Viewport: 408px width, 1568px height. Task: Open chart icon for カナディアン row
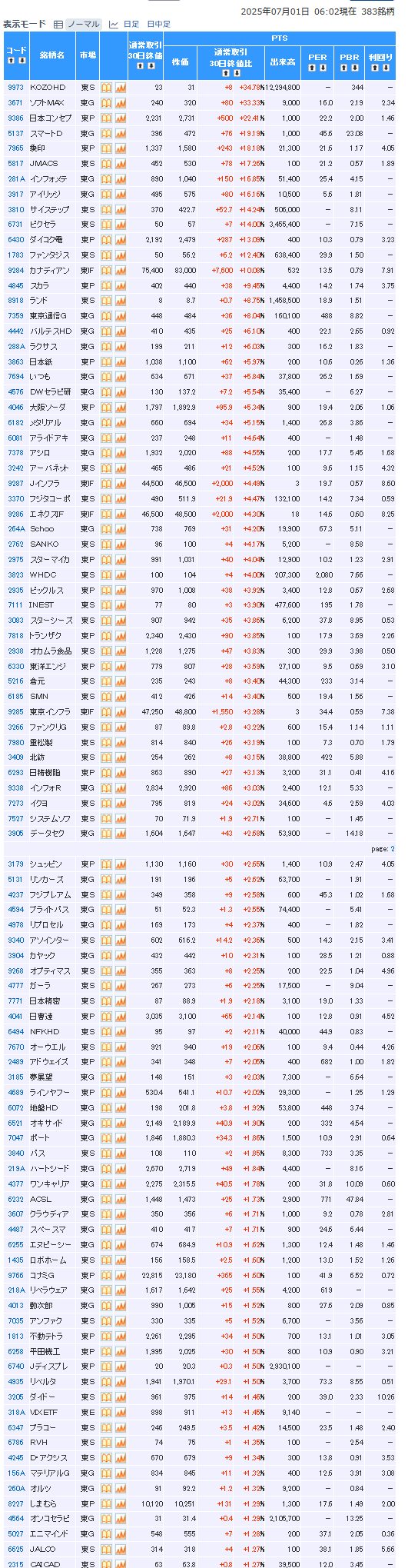pos(121,271)
